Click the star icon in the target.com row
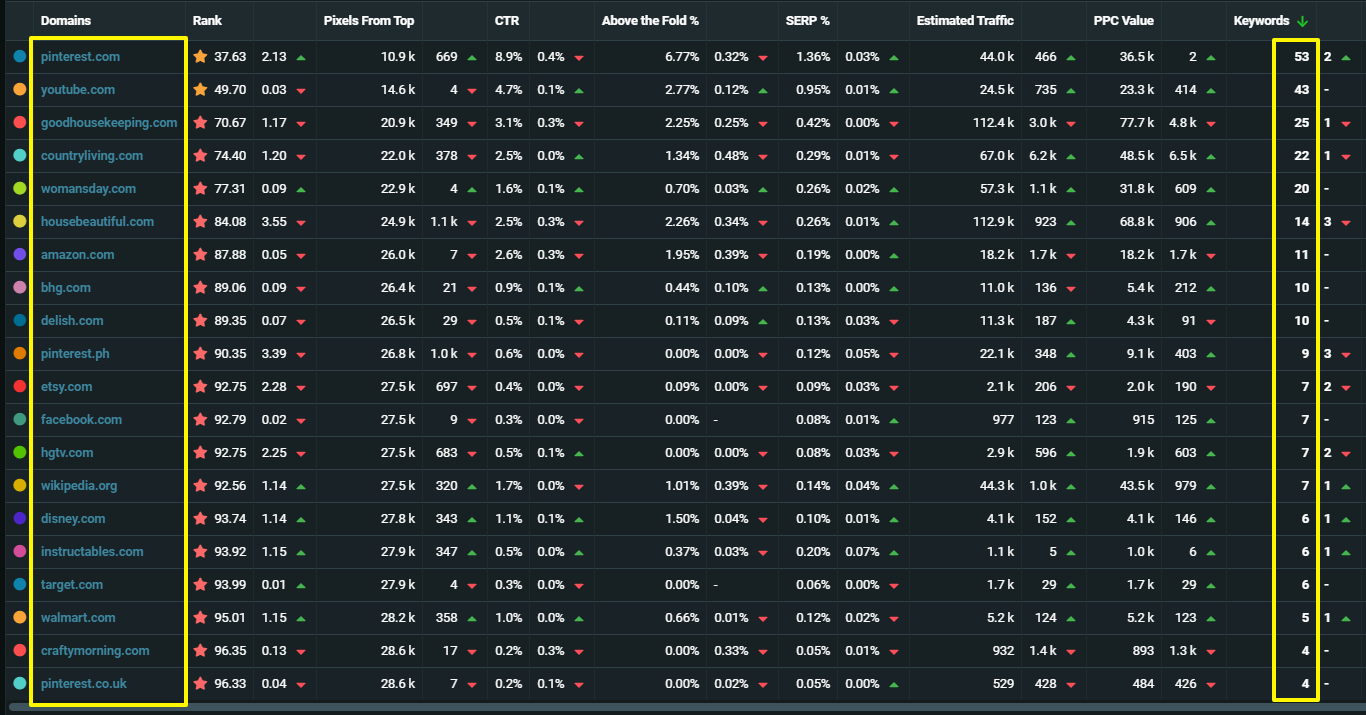Screen dimensions: 1366x715 (200, 585)
